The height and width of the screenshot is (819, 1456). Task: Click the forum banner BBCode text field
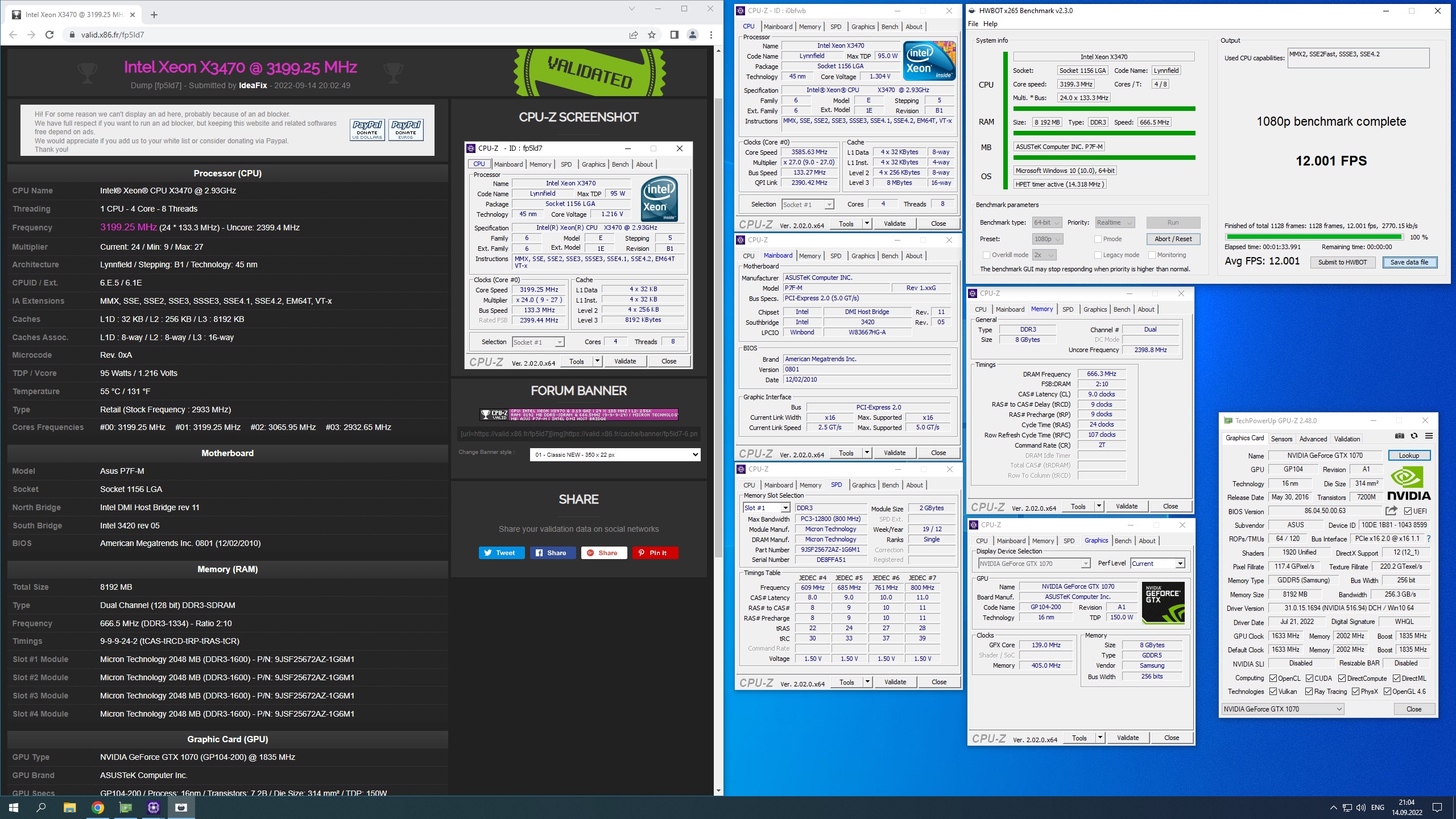[578, 433]
